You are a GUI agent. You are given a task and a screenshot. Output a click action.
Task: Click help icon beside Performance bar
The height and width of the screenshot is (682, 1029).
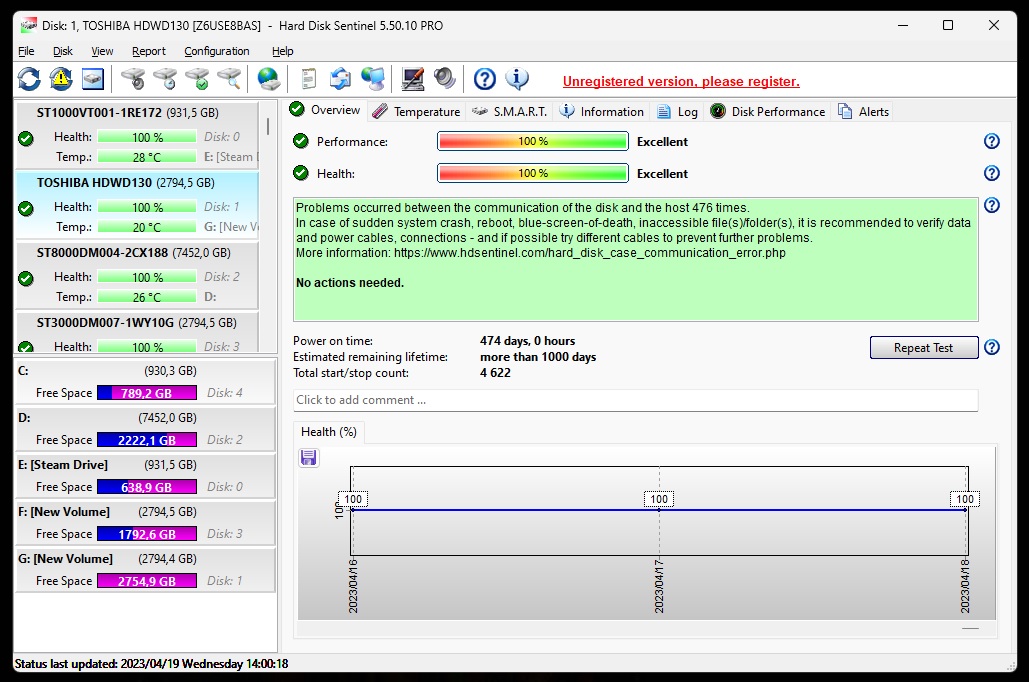point(992,141)
